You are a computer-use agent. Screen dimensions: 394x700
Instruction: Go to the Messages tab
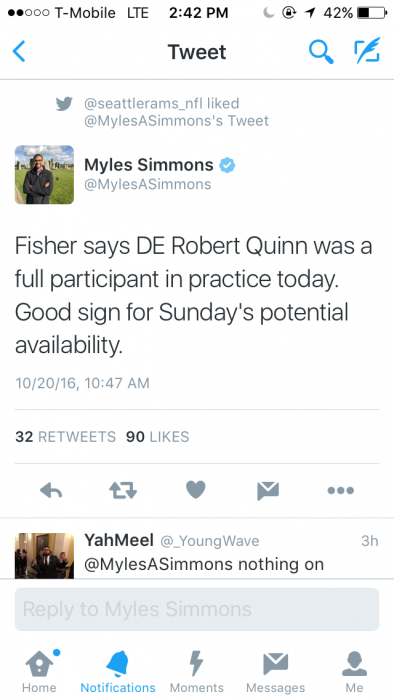(x=275, y=671)
